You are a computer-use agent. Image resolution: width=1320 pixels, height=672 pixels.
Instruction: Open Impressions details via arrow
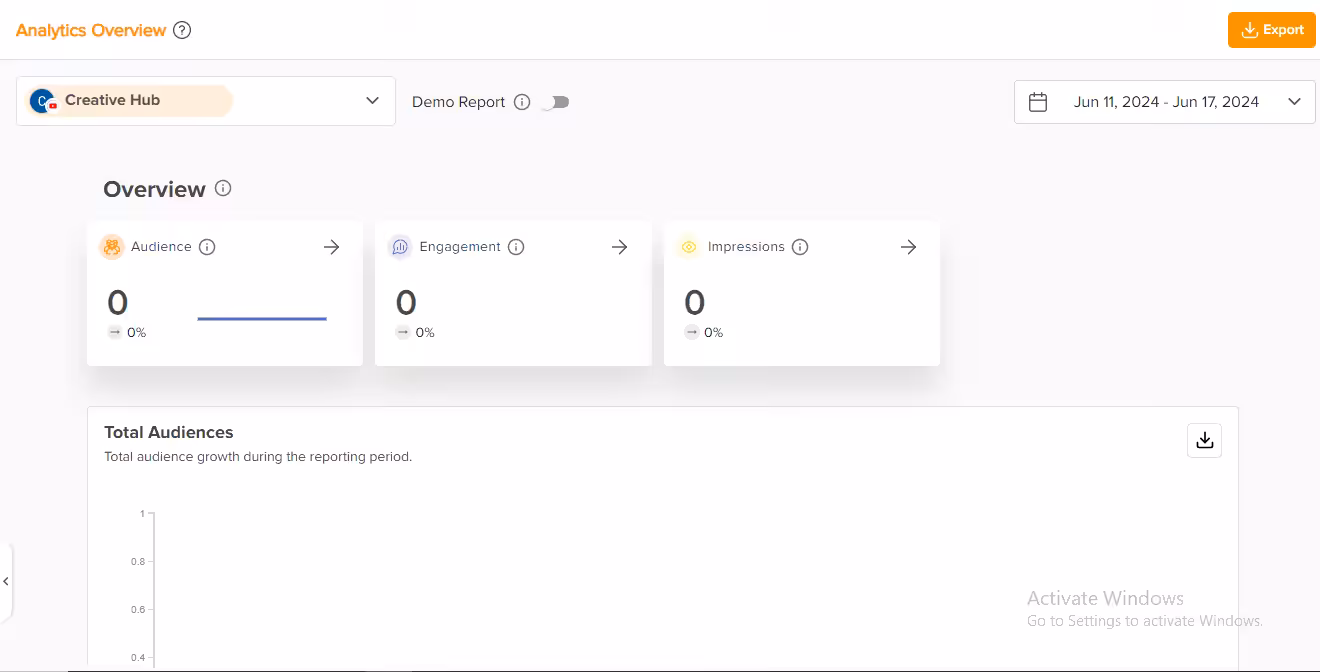[909, 247]
